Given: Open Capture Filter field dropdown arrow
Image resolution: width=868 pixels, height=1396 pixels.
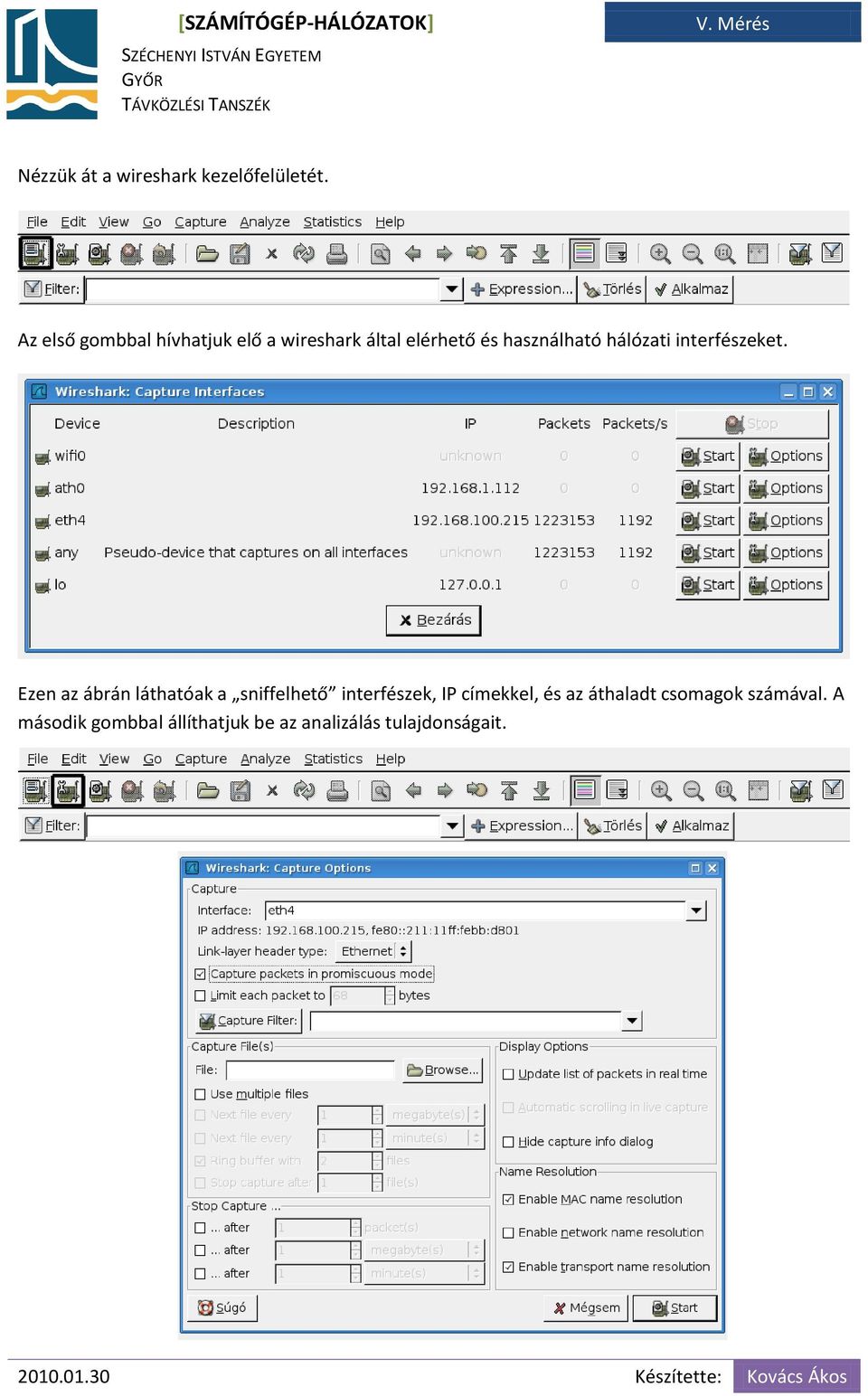Looking at the screenshot, I should 632,1021.
